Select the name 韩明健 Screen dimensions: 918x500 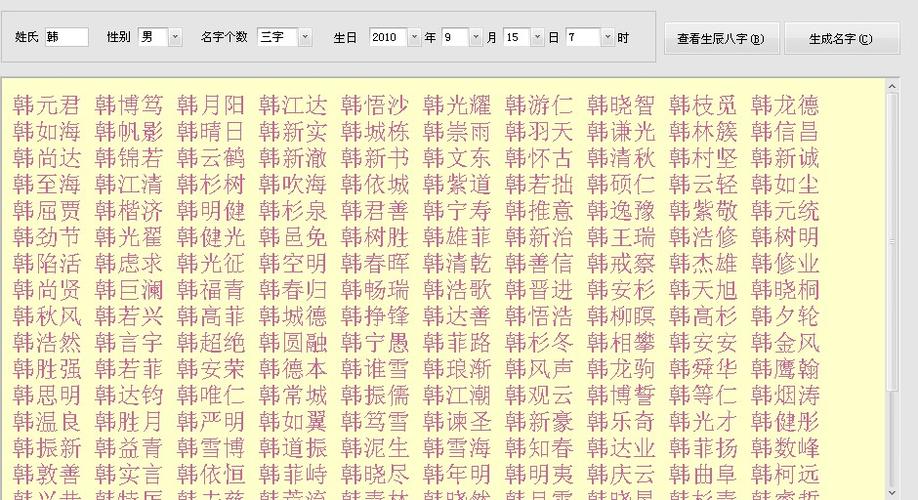coord(210,211)
